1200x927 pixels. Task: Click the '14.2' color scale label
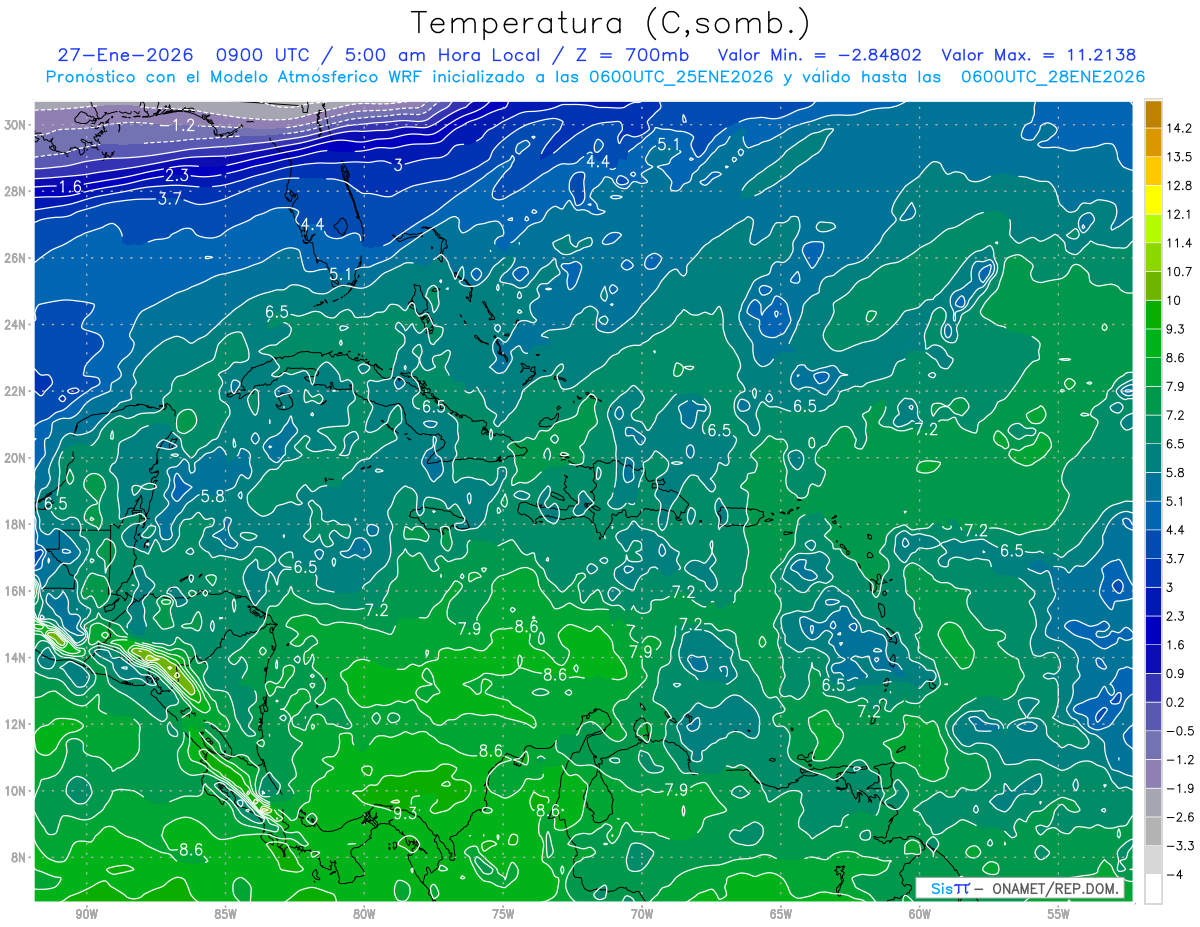1179,128
